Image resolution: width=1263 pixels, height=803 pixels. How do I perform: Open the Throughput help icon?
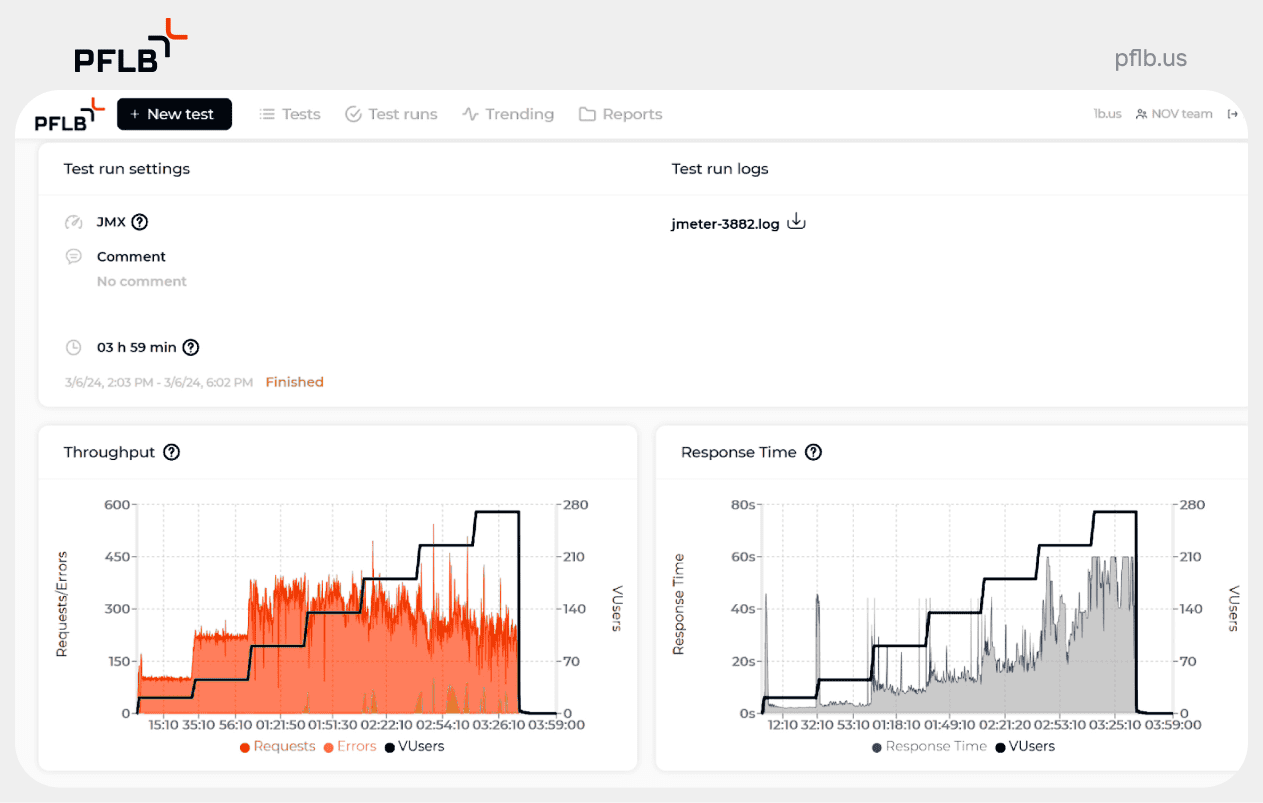click(x=172, y=452)
